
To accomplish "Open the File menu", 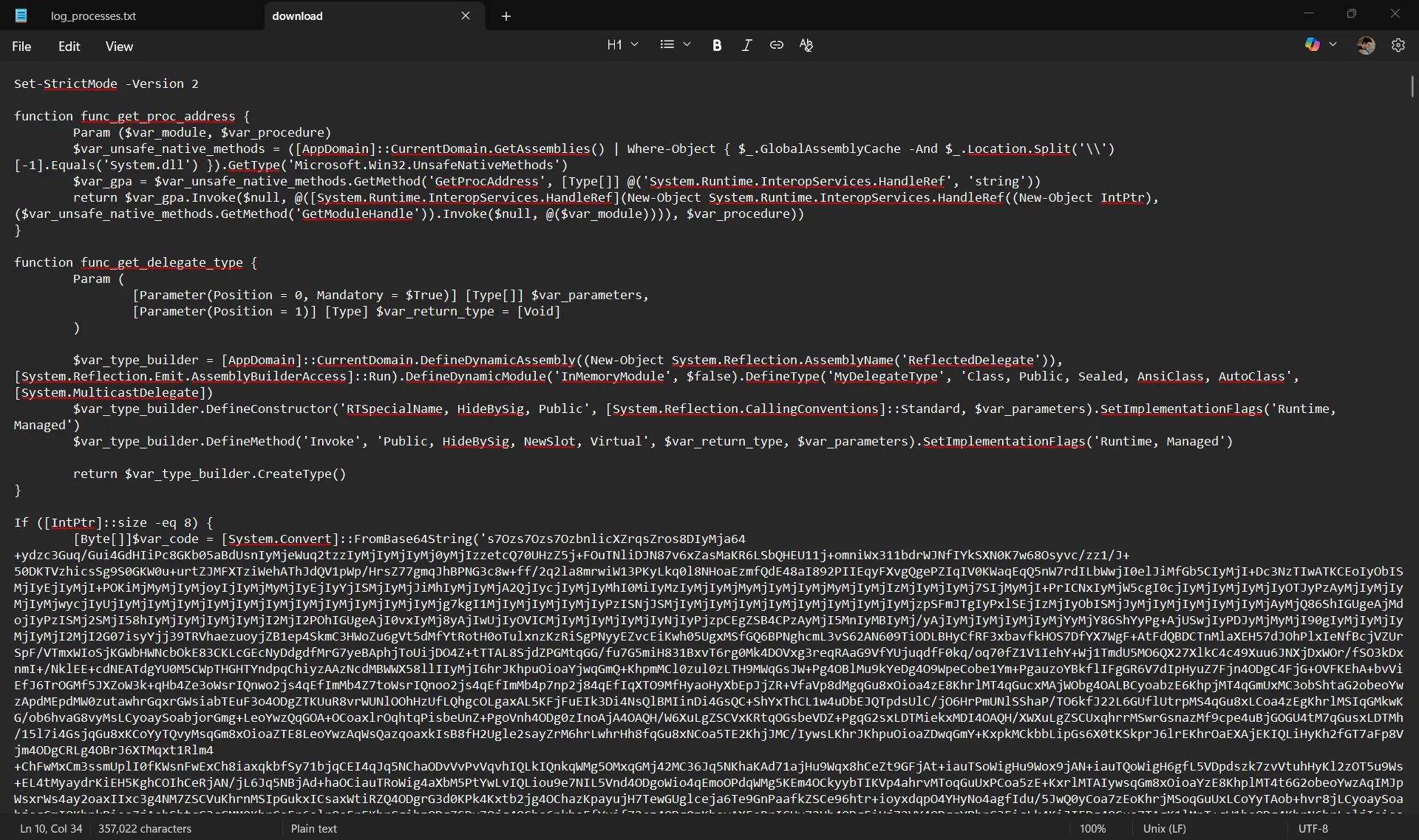I will [21, 46].
